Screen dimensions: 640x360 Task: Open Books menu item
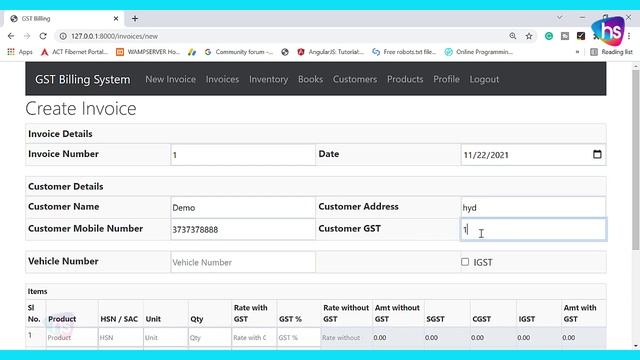[x=310, y=79]
